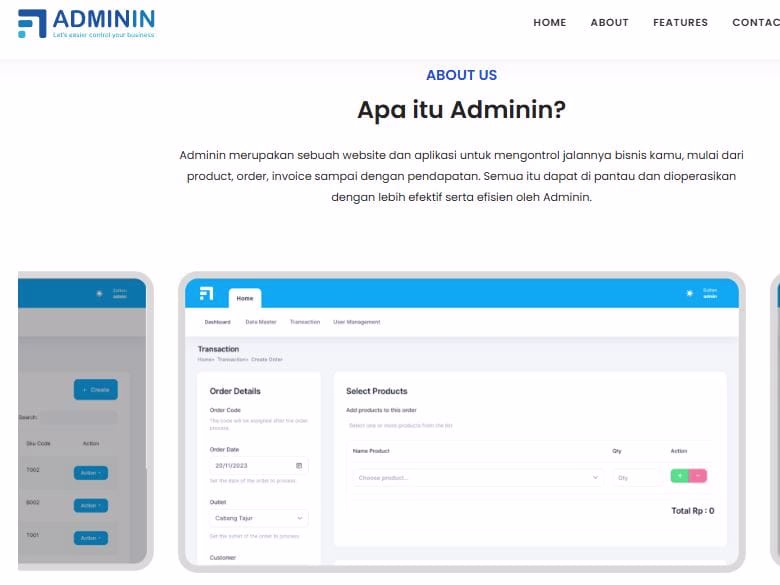
Task: Click the Search field in left slide
Action: pyautogui.click(x=79, y=417)
